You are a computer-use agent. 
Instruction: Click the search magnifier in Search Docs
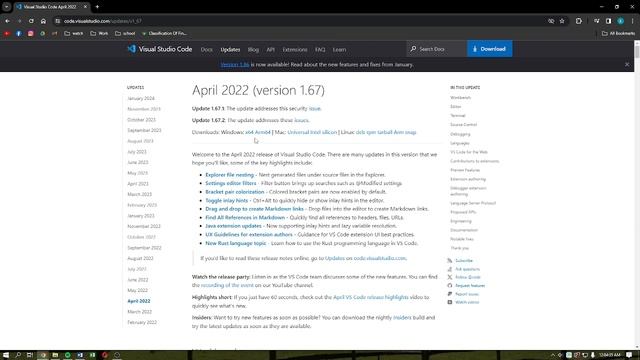[x=413, y=49]
